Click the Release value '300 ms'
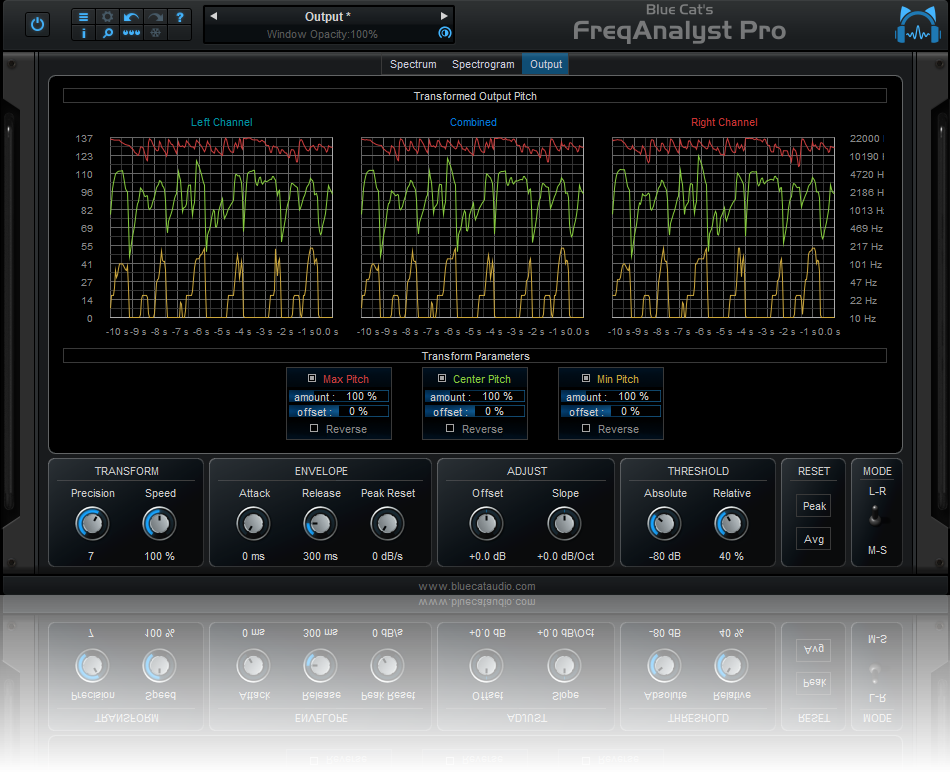Screen dimensions: 950x773 (321, 556)
